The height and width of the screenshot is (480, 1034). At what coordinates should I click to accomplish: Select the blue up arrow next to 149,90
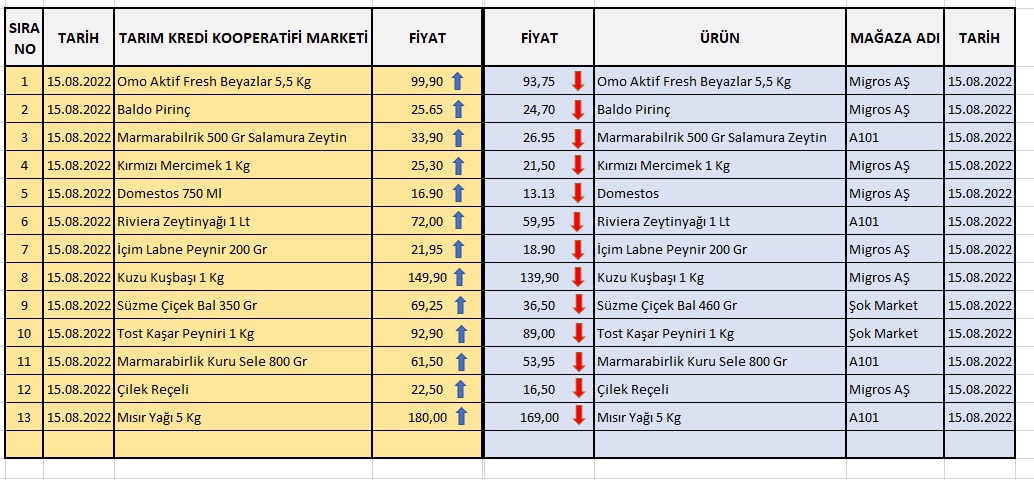coord(458,277)
